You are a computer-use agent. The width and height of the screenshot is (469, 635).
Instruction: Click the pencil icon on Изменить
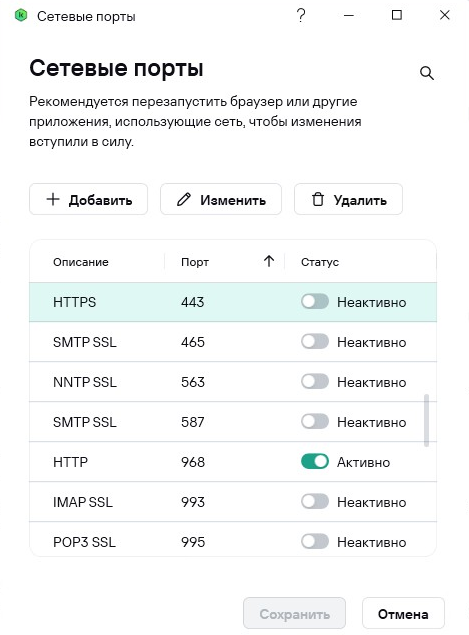pyautogui.click(x=183, y=199)
